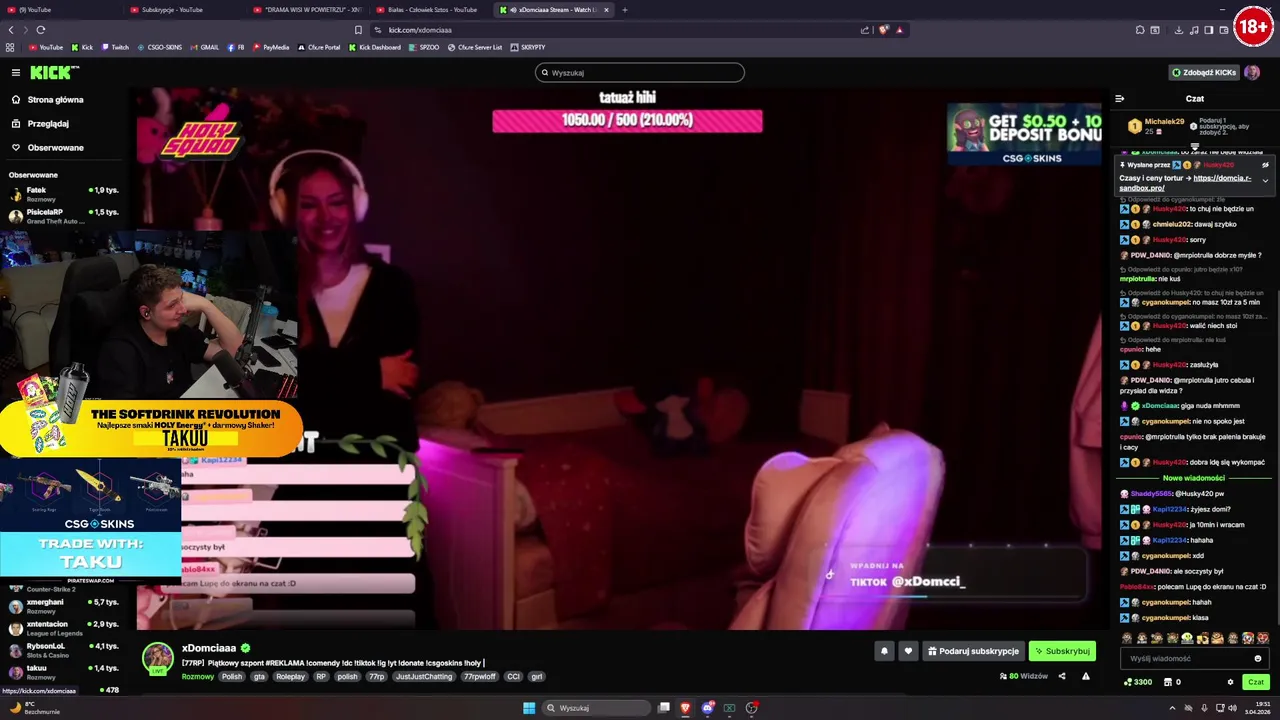1280x720 pixels.
Task: Open Brave browser taskbar icon
Action: point(686,708)
